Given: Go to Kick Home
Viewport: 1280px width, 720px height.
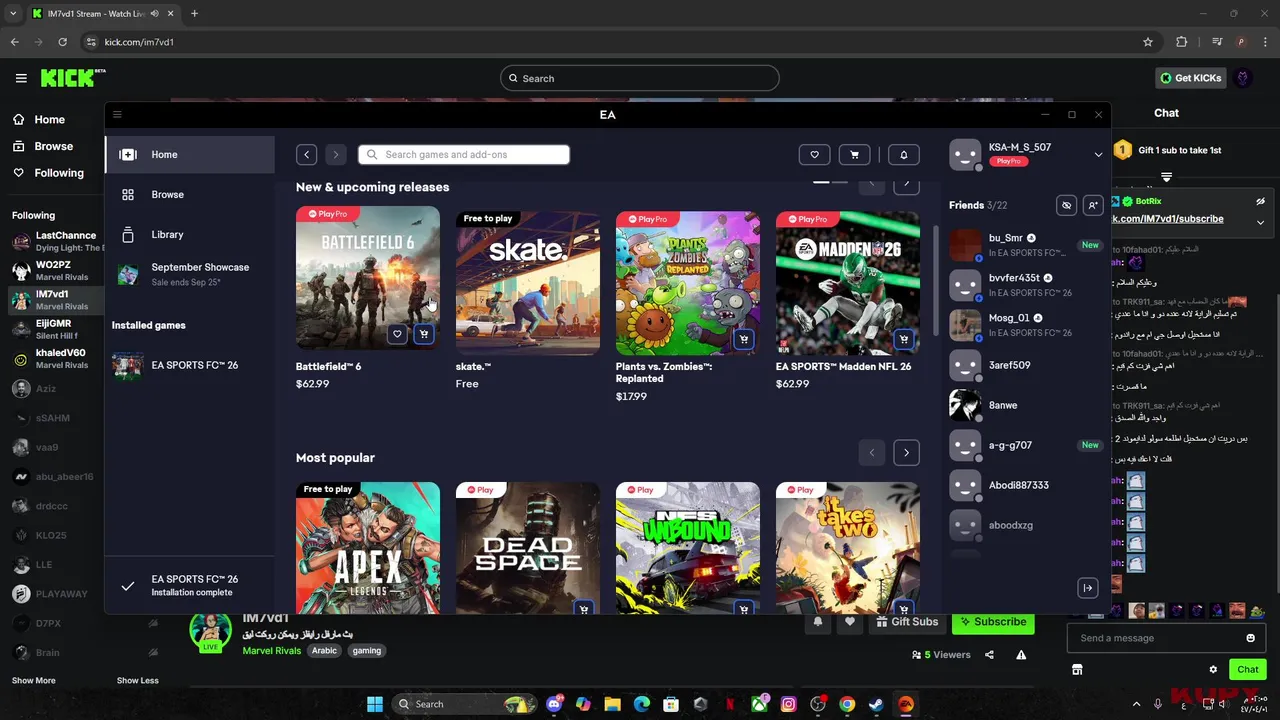Looking at the screenshot, I should (39, 120).
